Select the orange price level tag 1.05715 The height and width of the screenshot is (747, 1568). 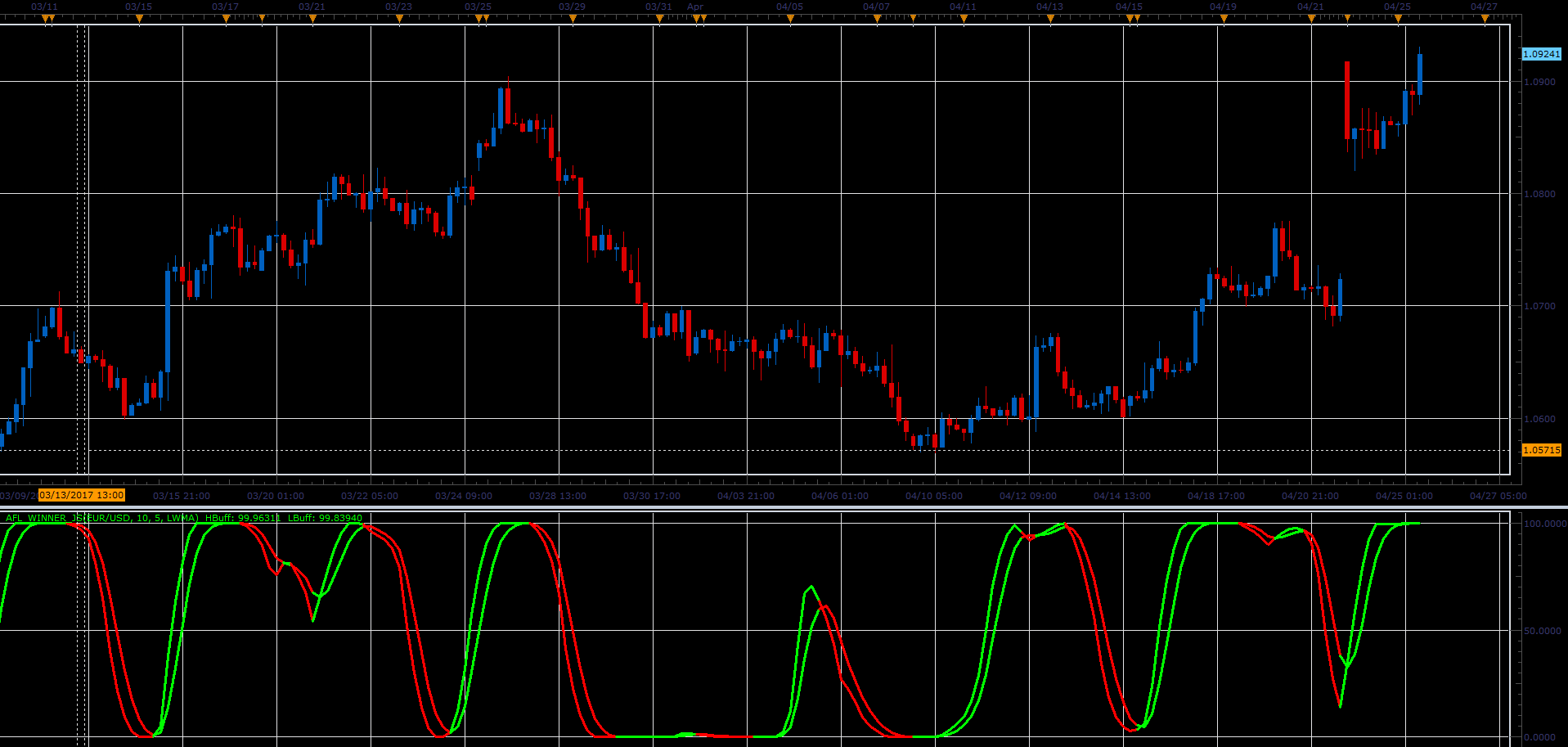tap(1541, 450)
